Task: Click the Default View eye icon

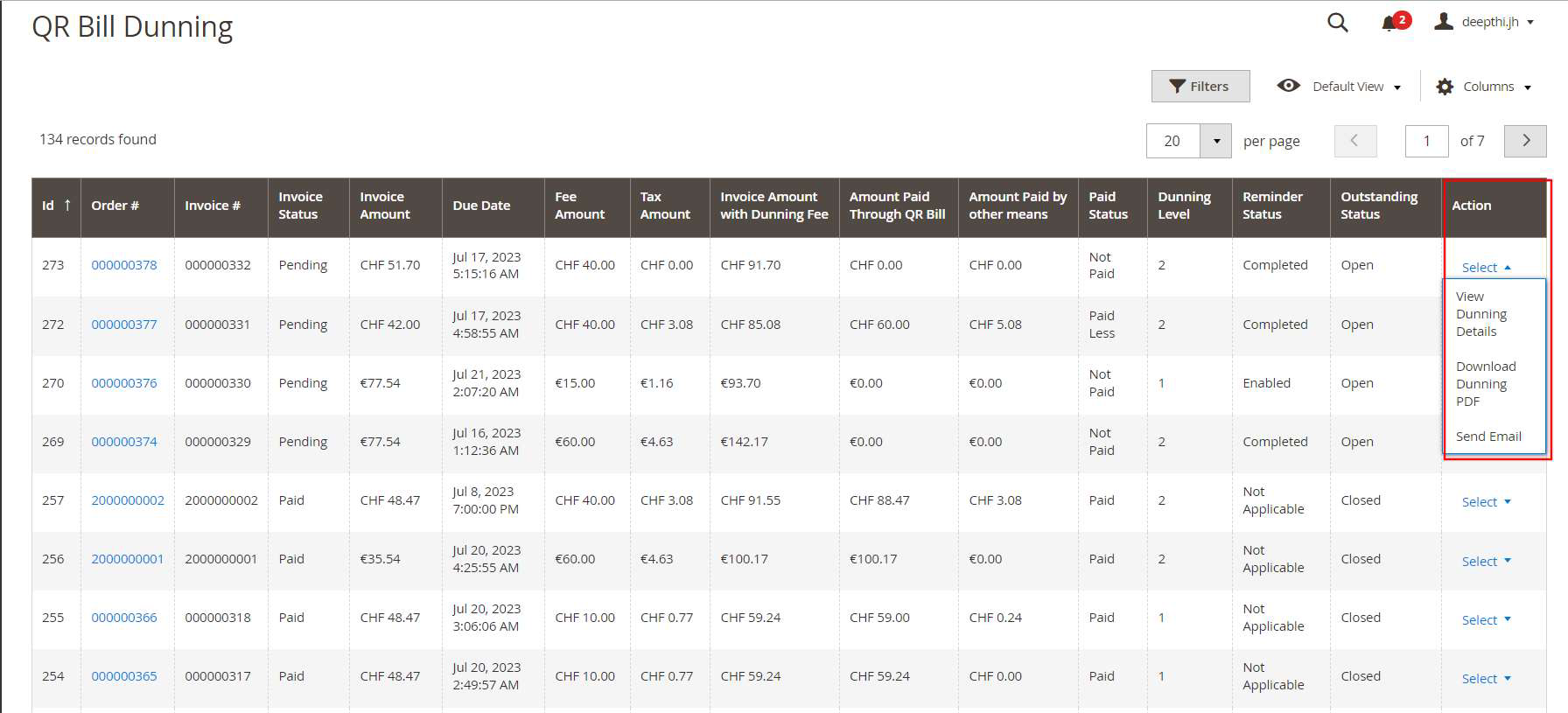Action: [1288, 86]
